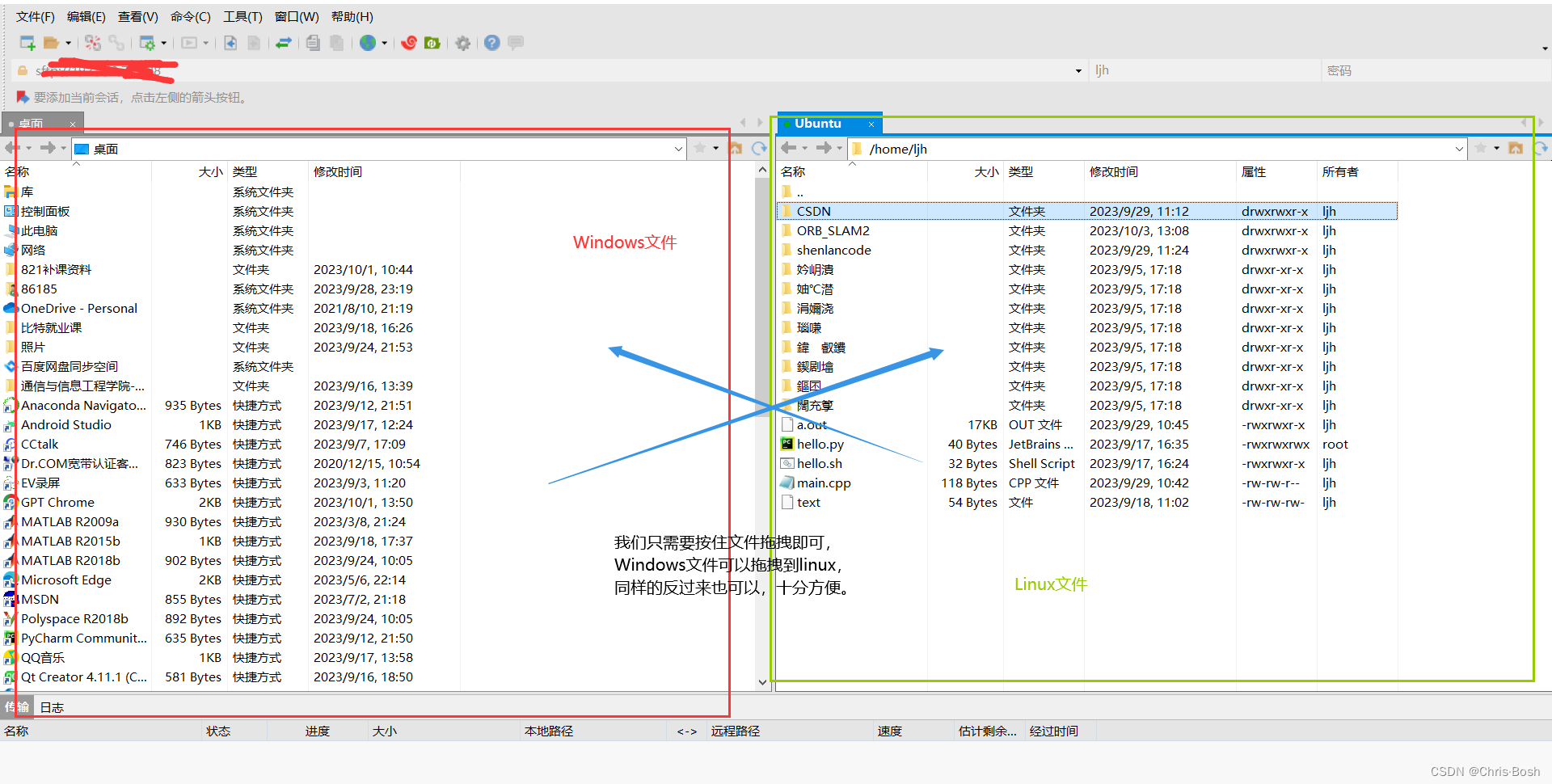Viewport: 1552px width, 784px height.
Task: Refresh the local pane file list
Action: [x=759, y=148]
